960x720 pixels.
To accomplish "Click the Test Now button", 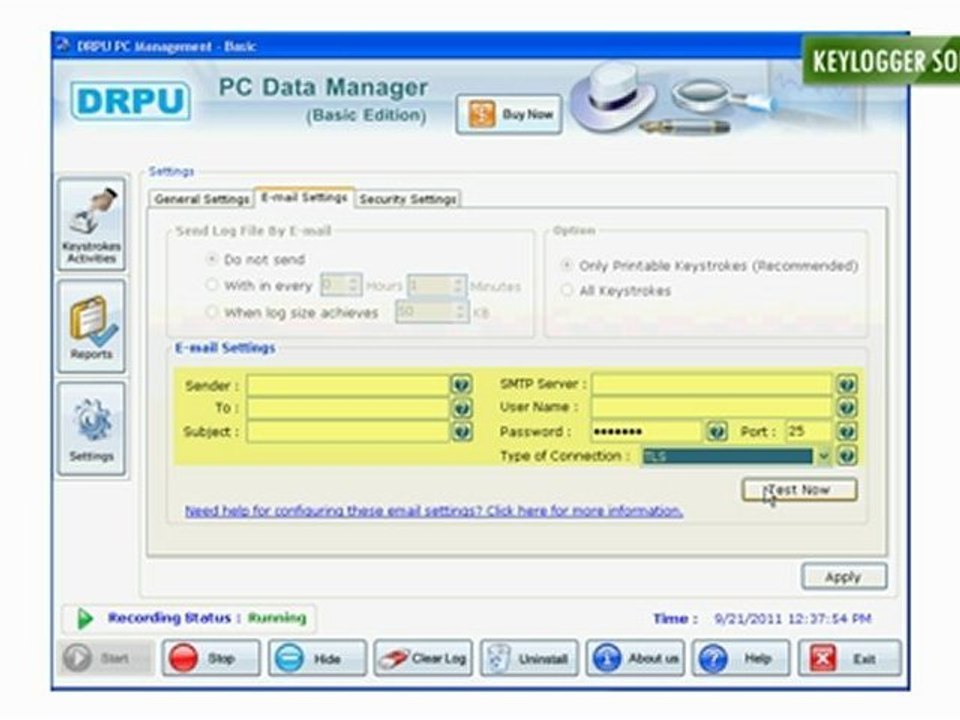I will click(799, 490).
